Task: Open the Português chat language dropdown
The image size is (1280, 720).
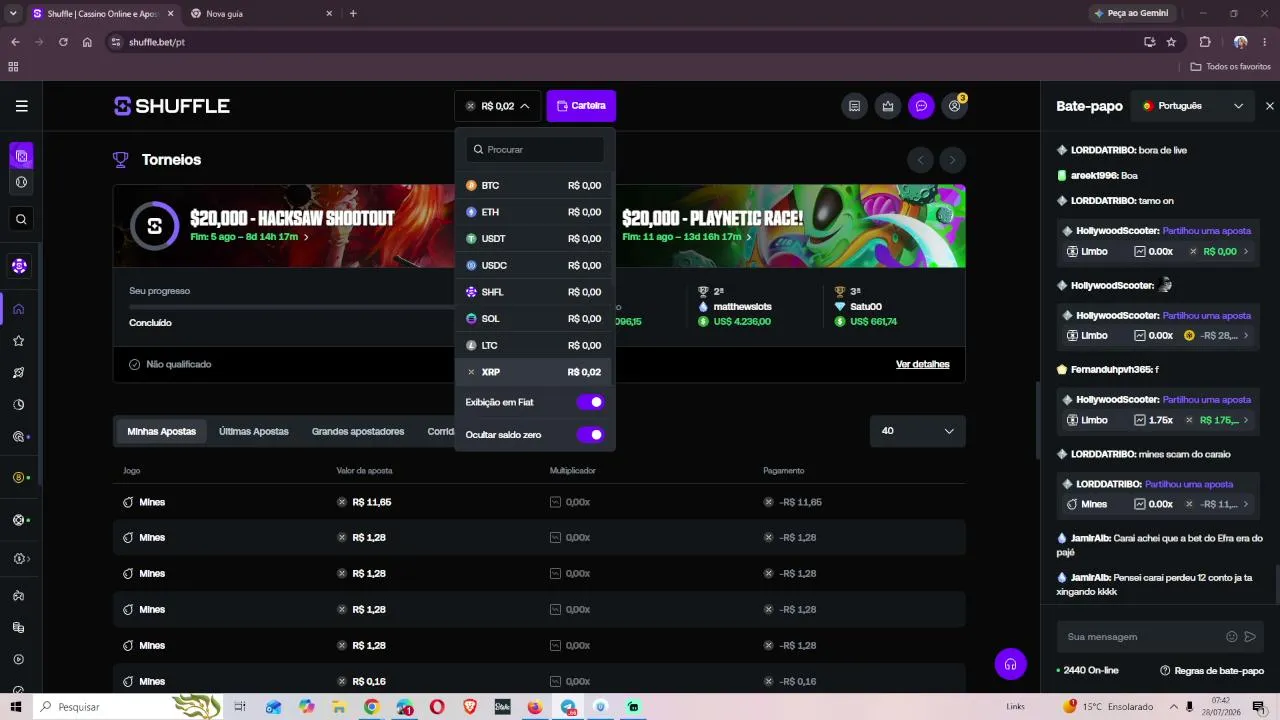Action: click(x=1193, y=106)
